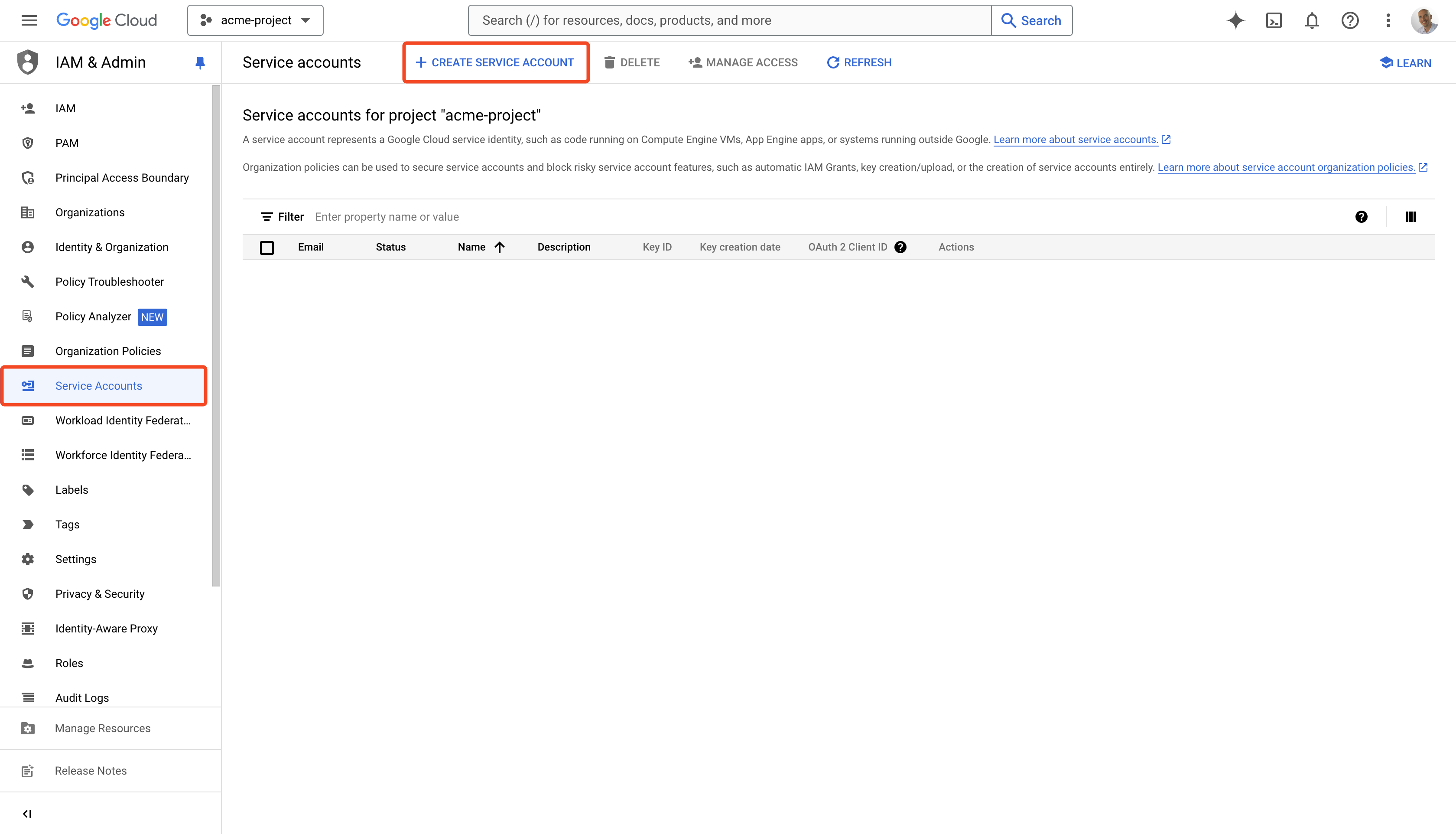1456x834 pixels.
Task: Click the sidebar vertical scrollbar
Action: point(216,336)
